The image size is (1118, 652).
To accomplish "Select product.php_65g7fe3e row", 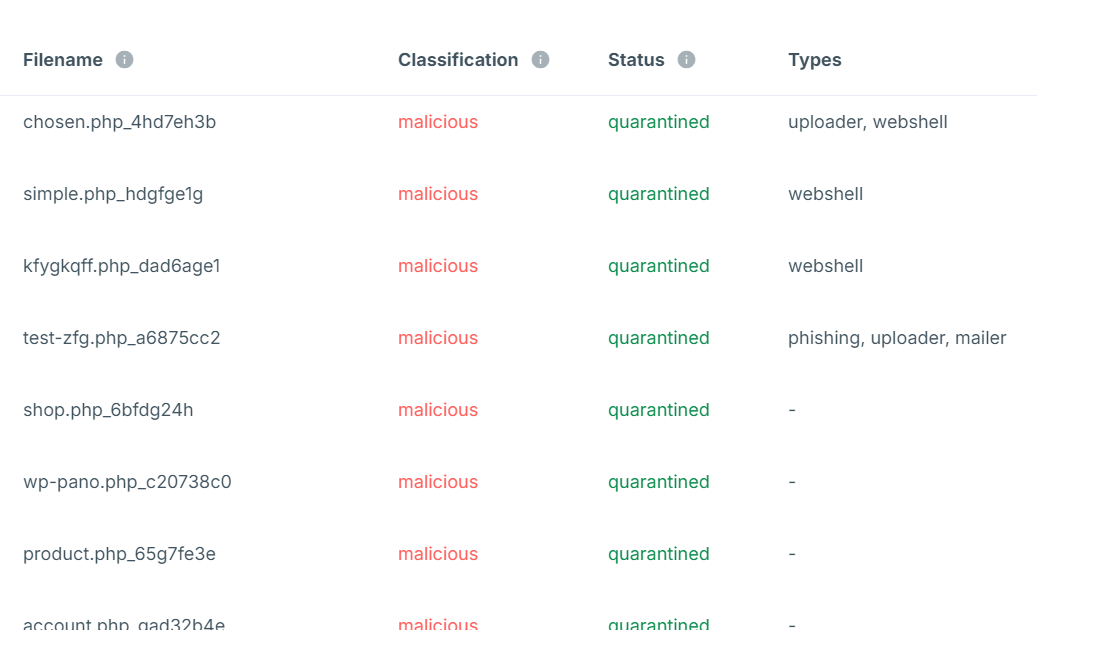I will [x=119, y=554].
